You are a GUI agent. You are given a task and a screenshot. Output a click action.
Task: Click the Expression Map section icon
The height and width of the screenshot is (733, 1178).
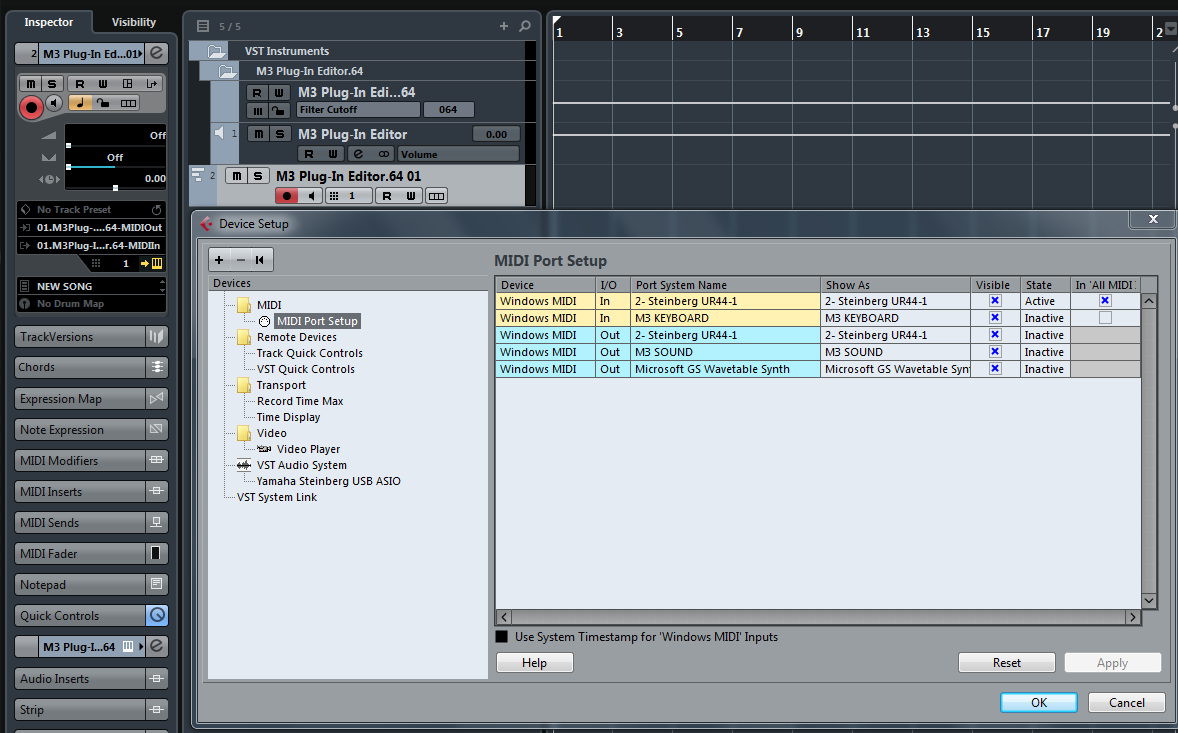click(156, 399)
